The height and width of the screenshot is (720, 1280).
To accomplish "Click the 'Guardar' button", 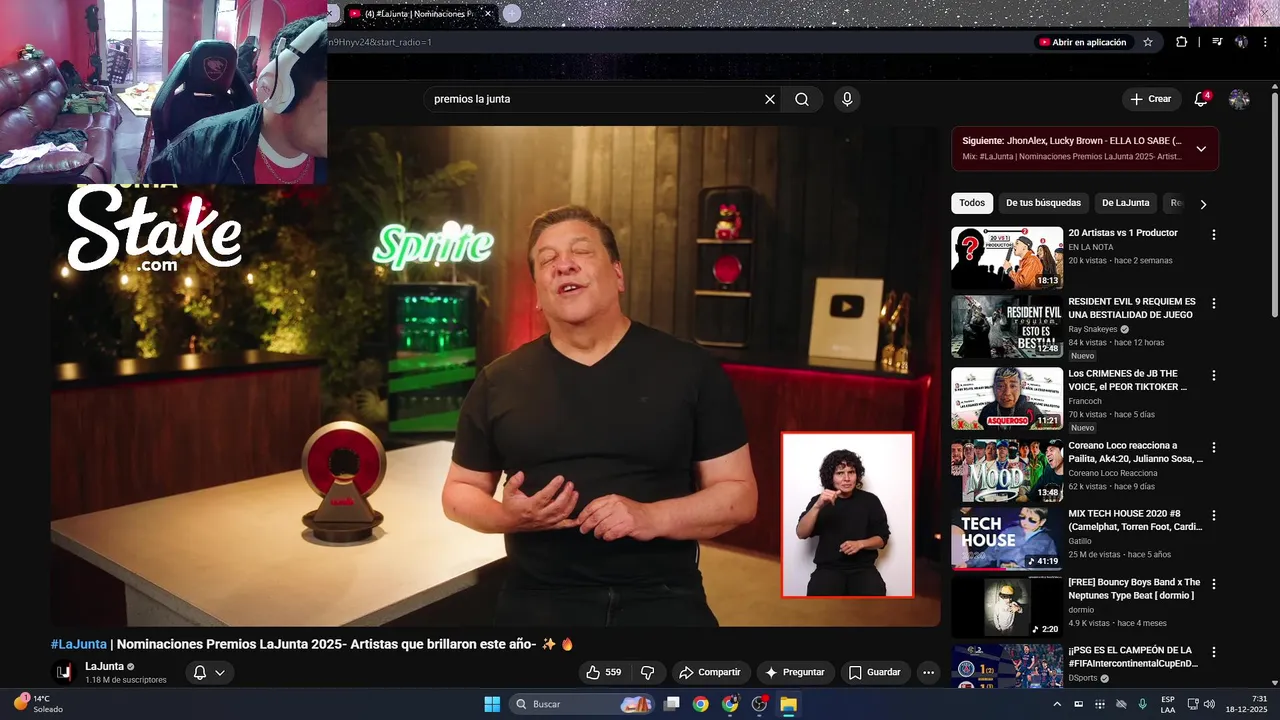I will (874, 672).
